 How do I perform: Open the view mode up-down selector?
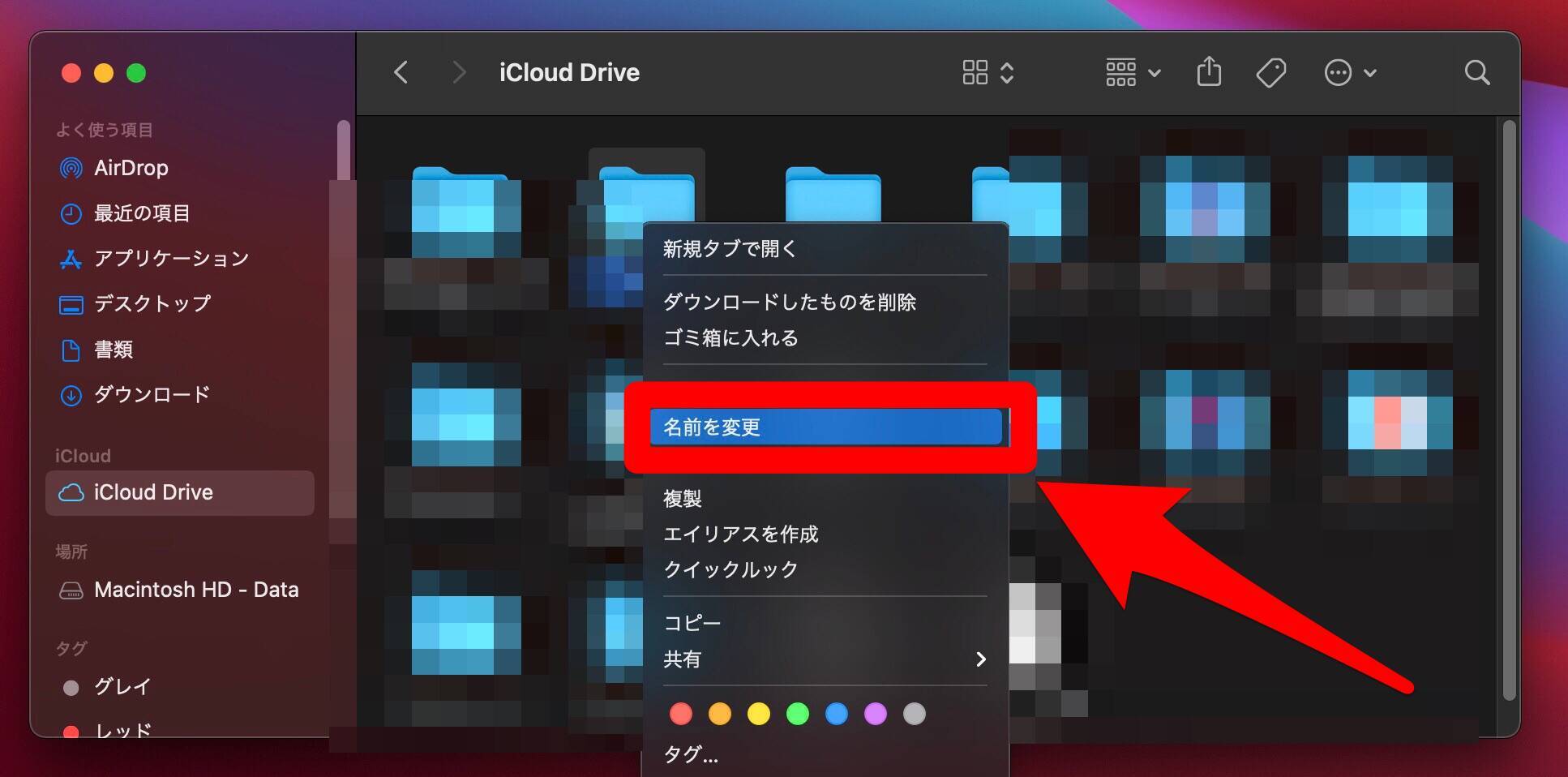point(1007,73)
